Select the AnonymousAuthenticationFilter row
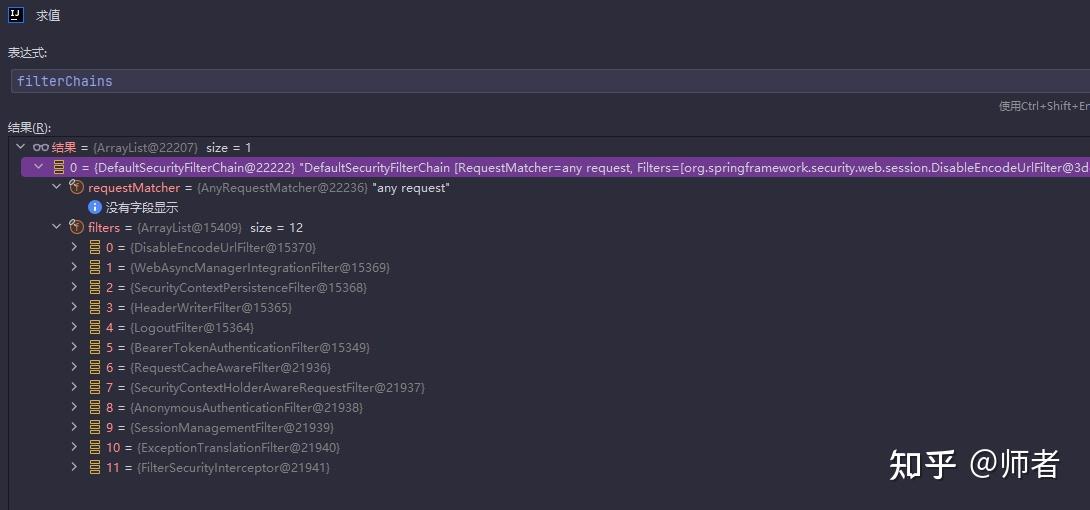1090x510 pixels. (246, 407)
